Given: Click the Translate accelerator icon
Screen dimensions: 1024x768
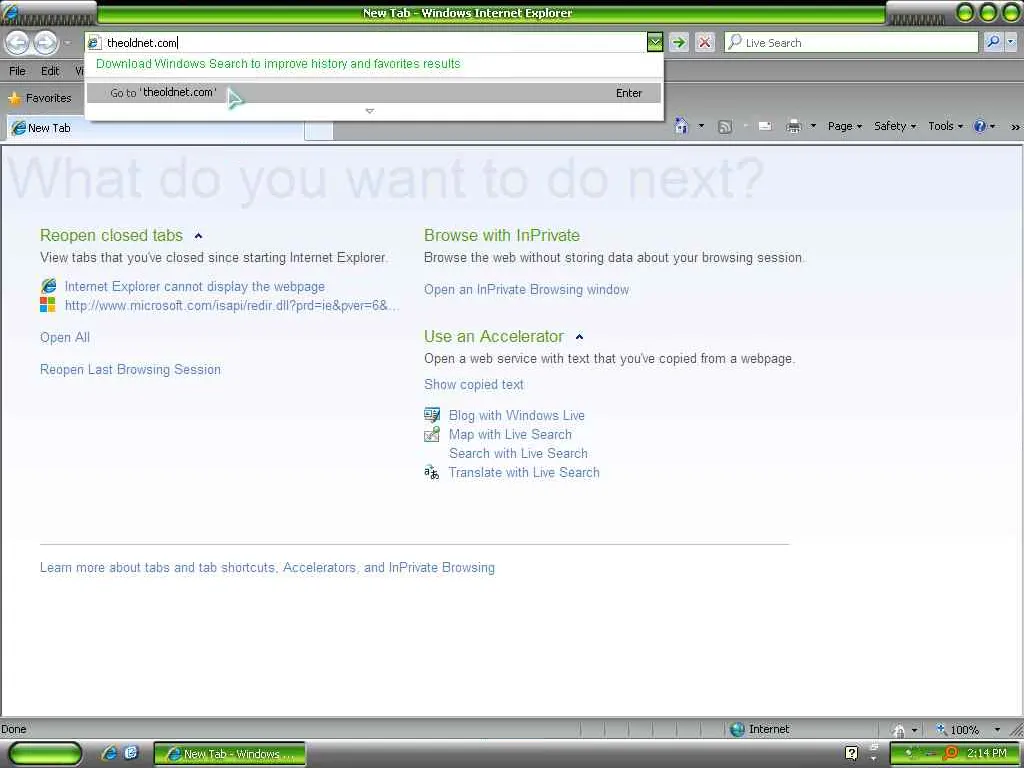Looking at the screenshot, I should pyautogui.click(x=432, y=472).
